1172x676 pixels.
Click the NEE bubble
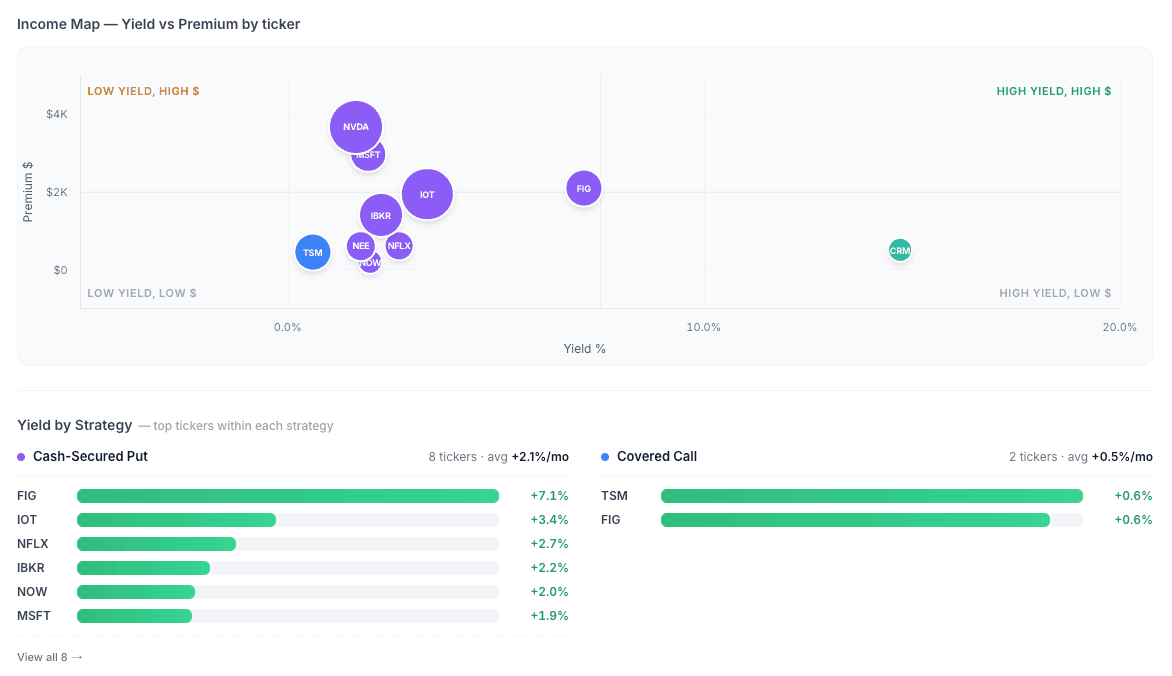pos(360,245)
